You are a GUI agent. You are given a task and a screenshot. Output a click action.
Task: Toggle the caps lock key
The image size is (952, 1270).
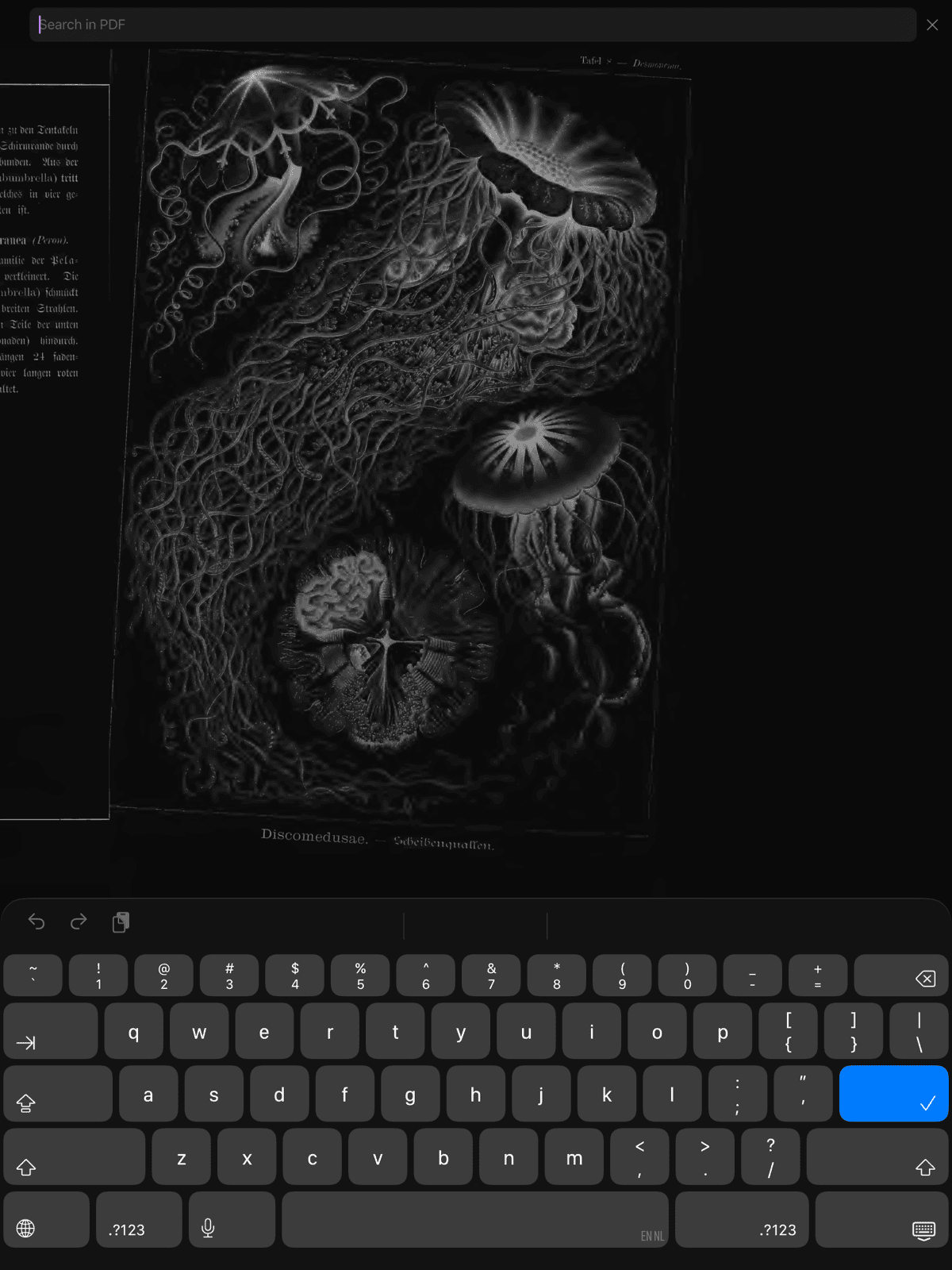point(58,1094)
